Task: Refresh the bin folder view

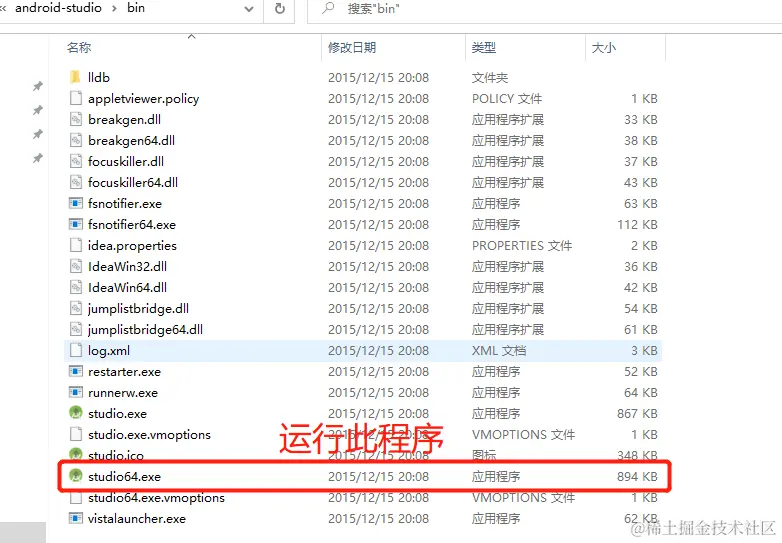Action: (x=280, y=8)
